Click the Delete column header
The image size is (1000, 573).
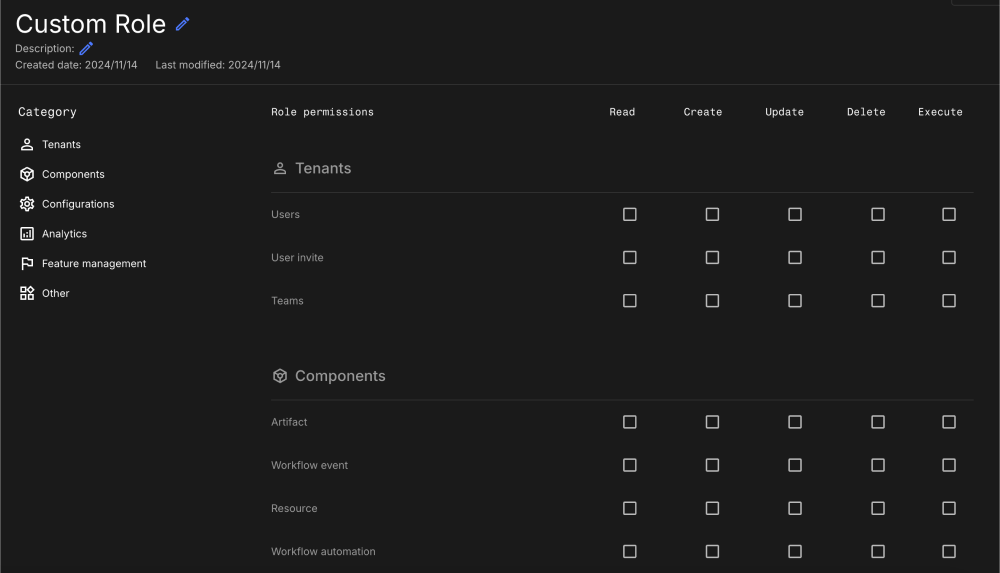click(866, 112)
